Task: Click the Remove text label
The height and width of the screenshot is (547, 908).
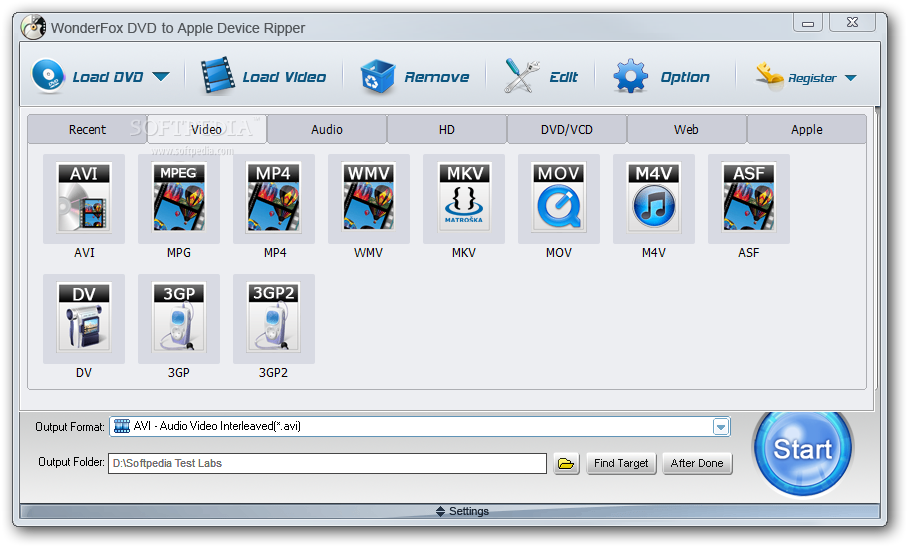Action: (x=437, y=77)
